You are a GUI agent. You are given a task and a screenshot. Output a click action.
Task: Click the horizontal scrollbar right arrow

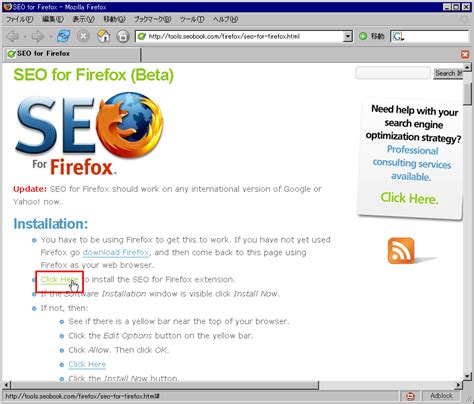point(459,385)
